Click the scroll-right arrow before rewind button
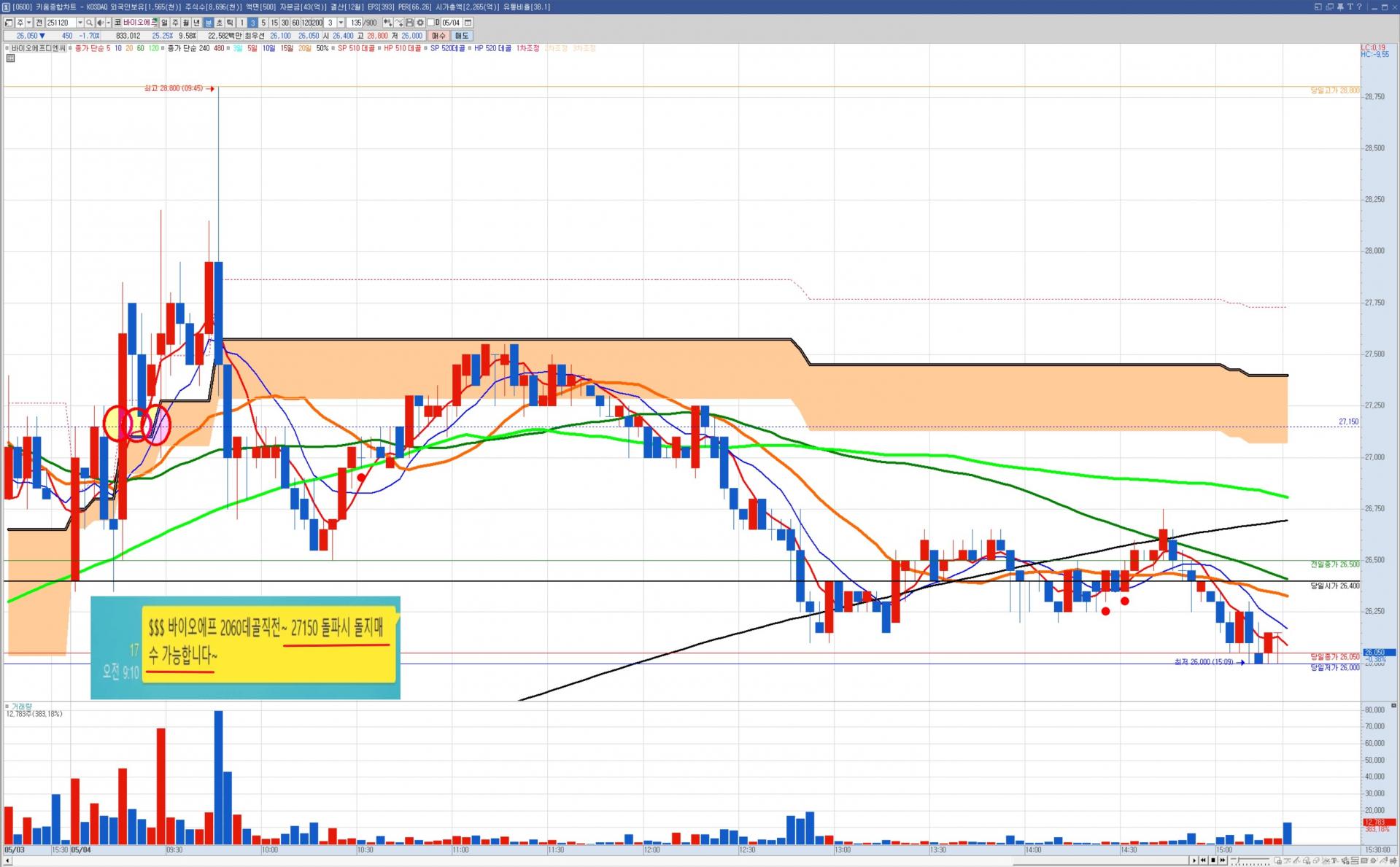 click(1194, 860)
